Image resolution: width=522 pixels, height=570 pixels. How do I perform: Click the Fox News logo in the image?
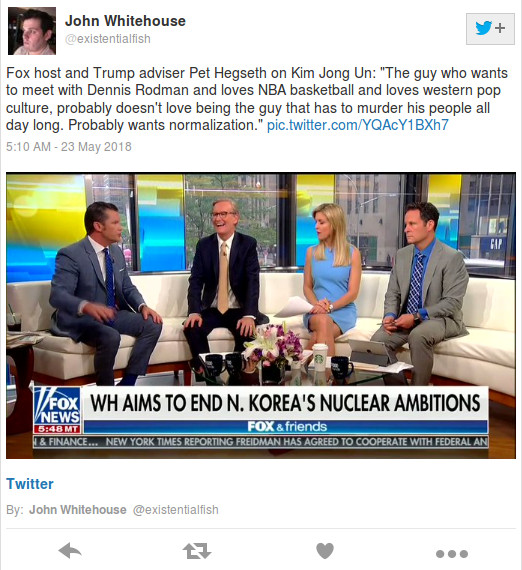tap(57, 410)
